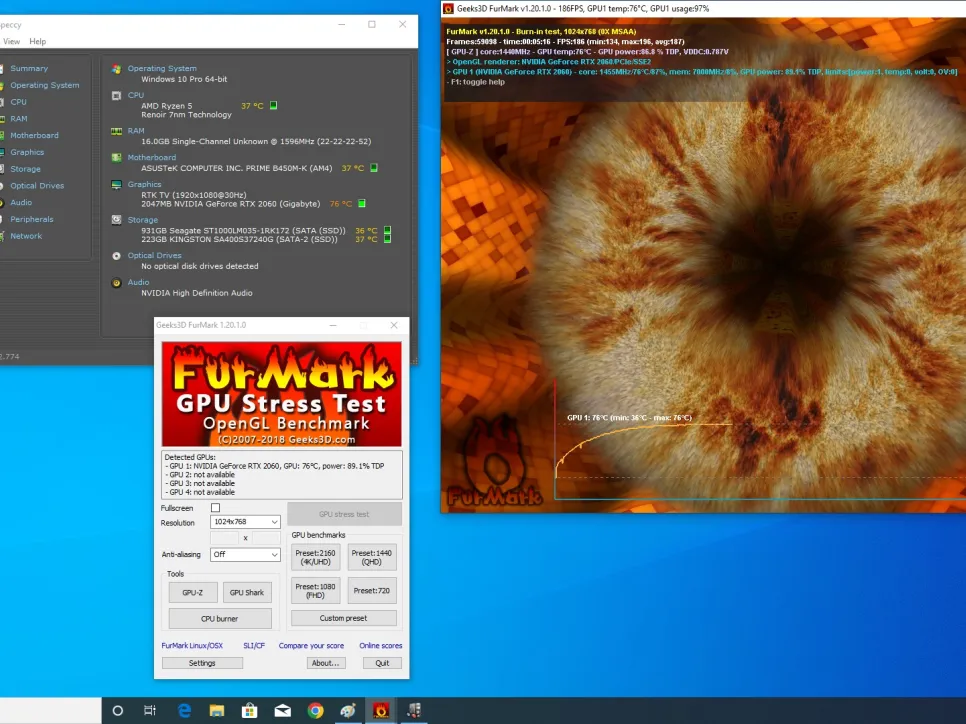Click the green indicator beside Kingston 37 °C
Viewport: 966px width, 724px height.
(388, 239)
